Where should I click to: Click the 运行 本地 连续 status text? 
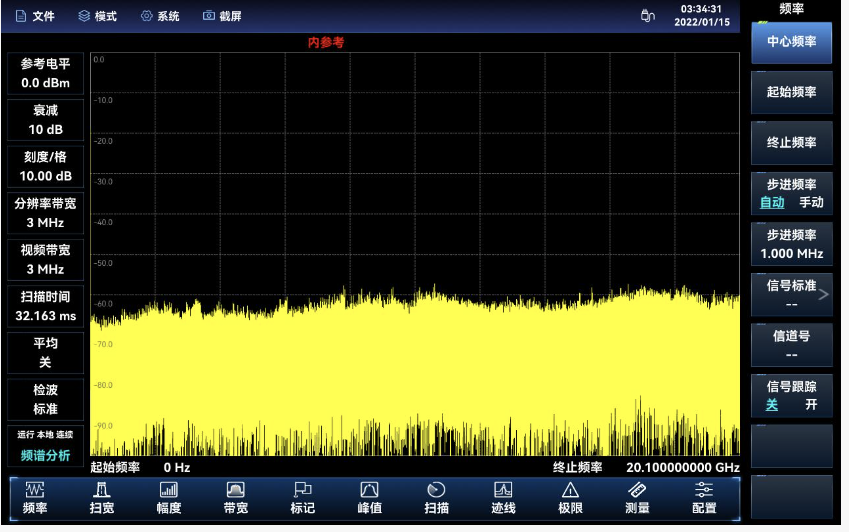pos(45,435)
